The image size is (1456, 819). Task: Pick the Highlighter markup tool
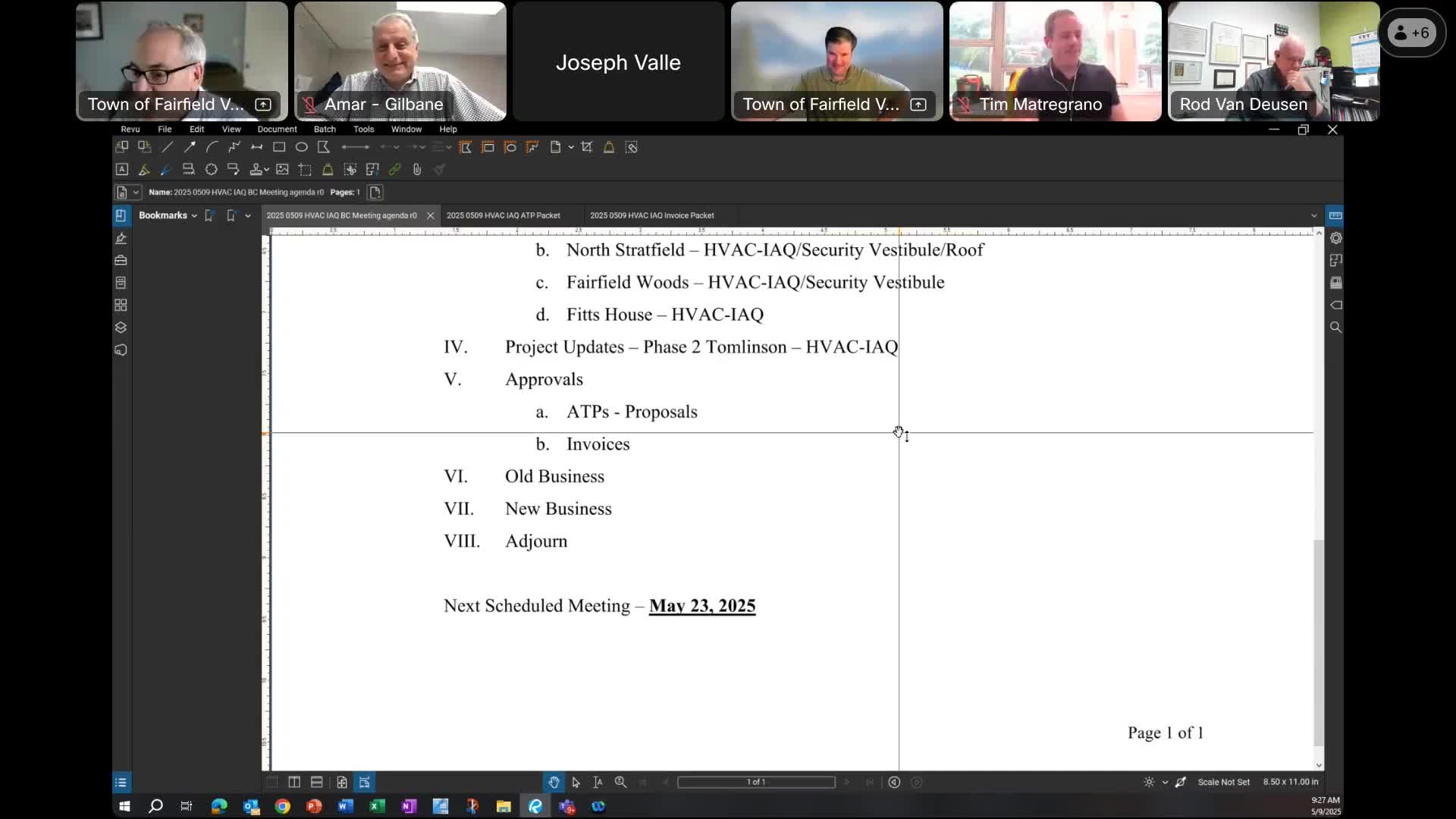click(x=144, y=170)
